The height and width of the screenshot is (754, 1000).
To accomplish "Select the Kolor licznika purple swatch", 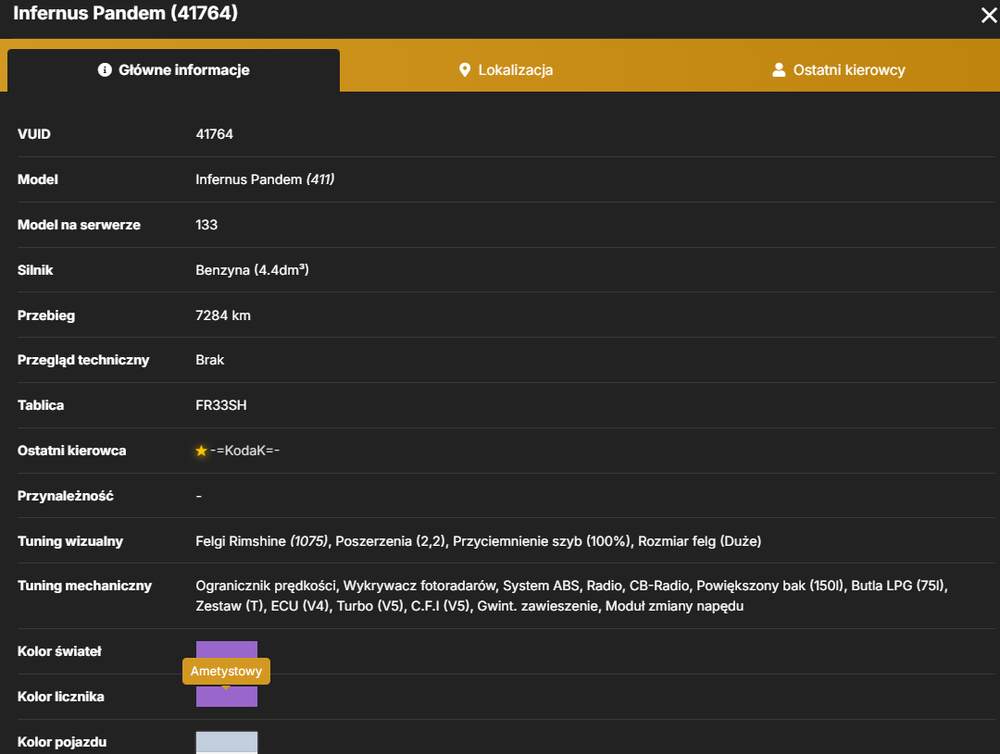I will [226, 696].
